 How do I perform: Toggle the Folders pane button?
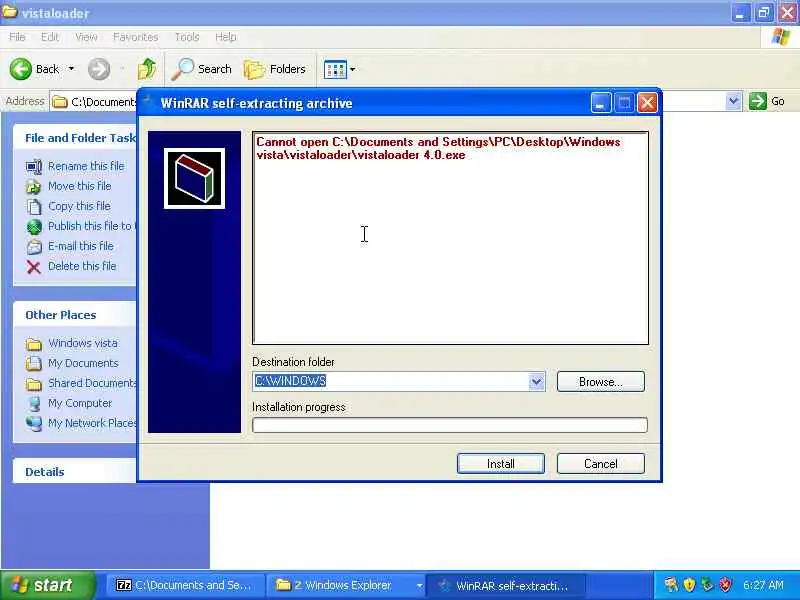click(274, 69)
